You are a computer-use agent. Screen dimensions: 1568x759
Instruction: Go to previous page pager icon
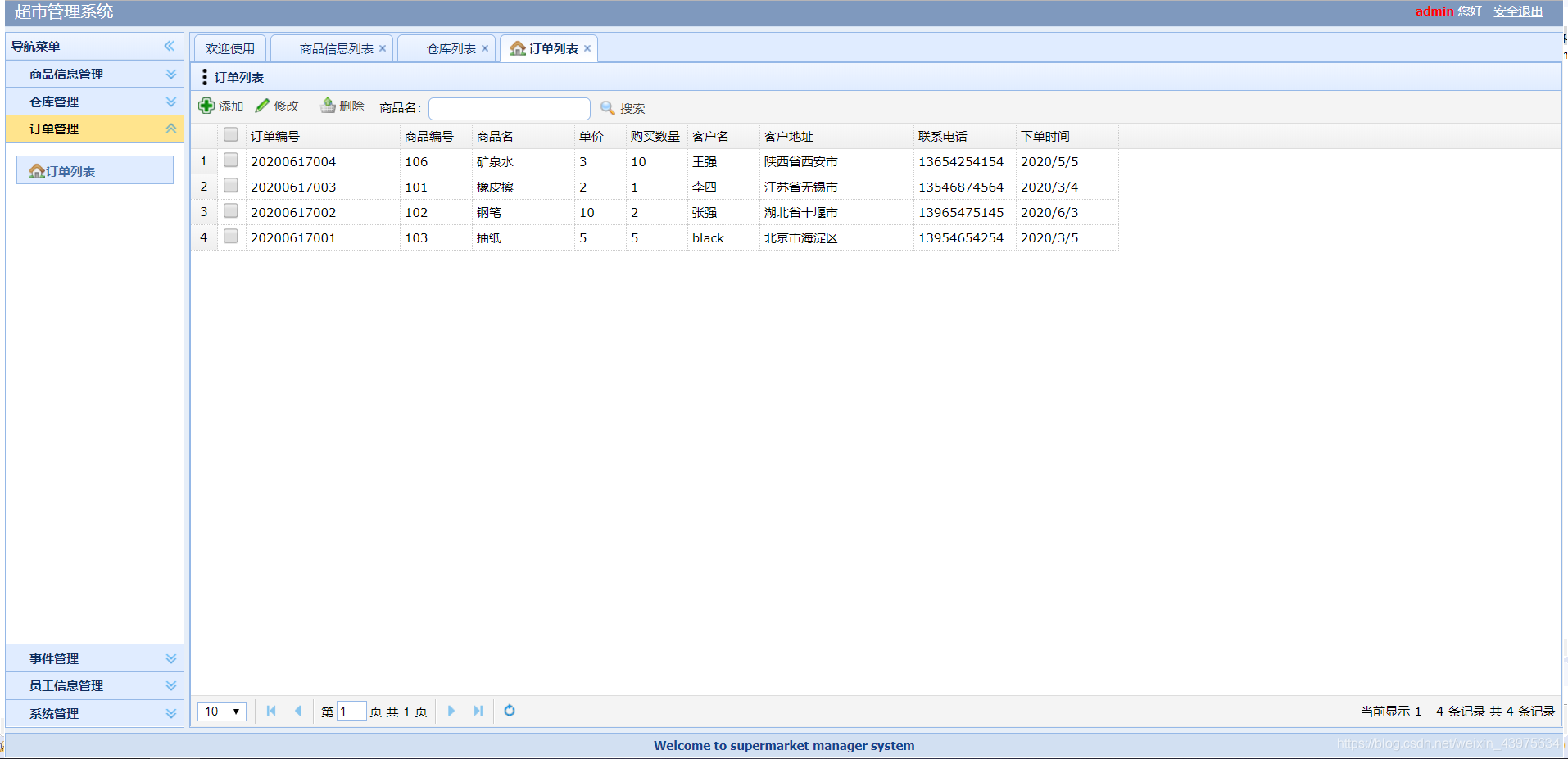[x=298, y=712]
